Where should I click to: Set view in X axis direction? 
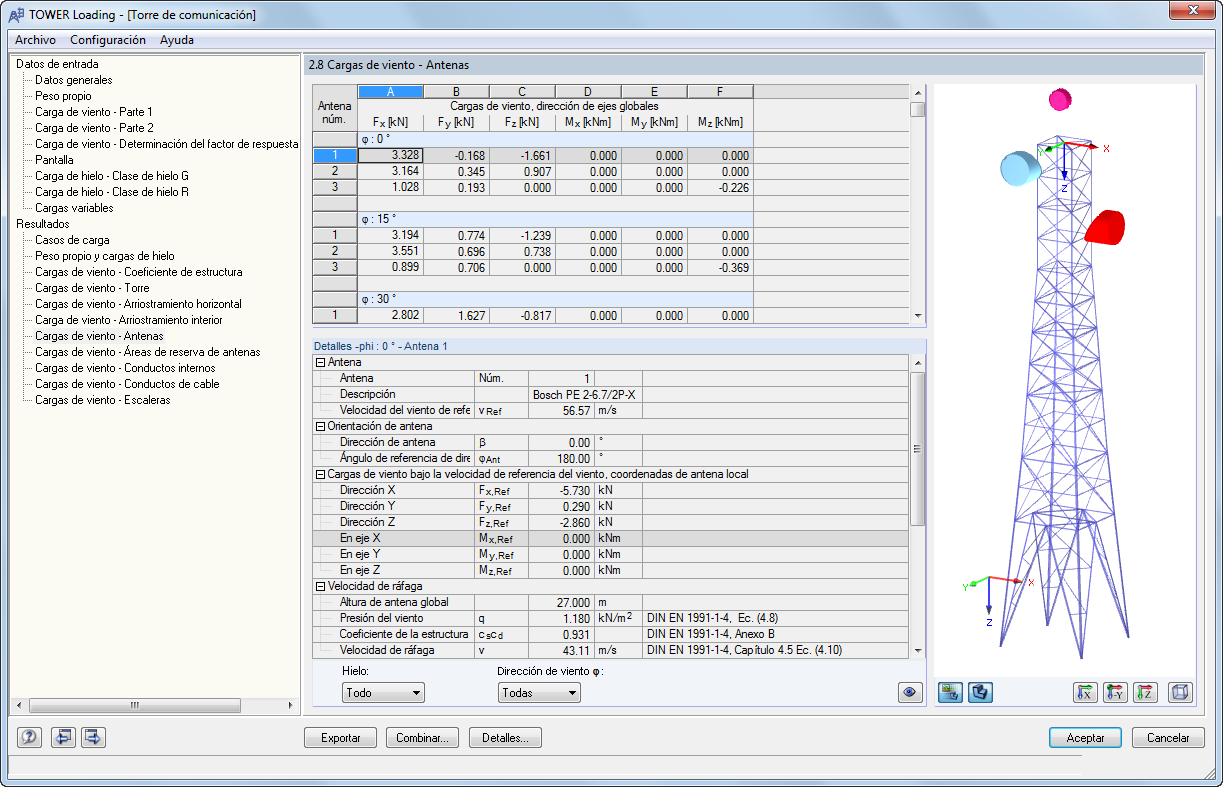(1085, 692)
